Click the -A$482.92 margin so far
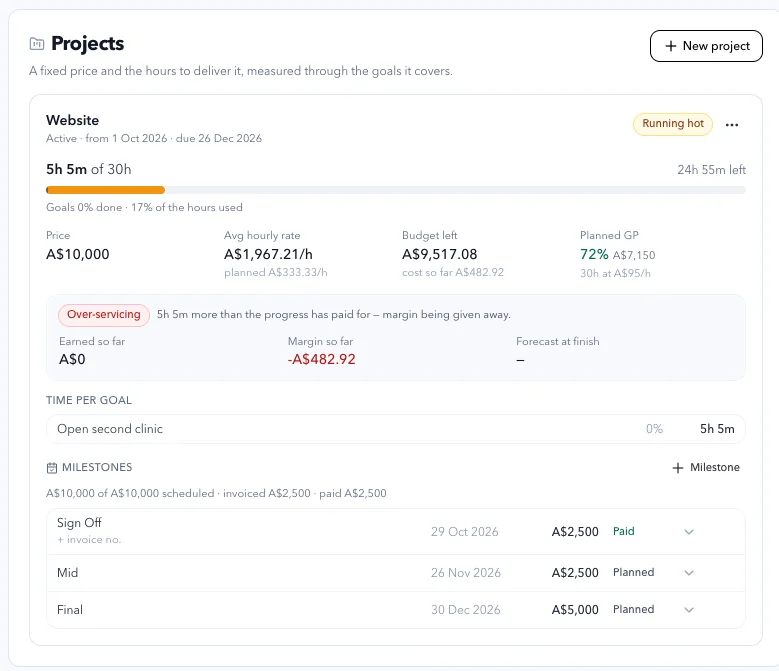779x671 pixels. (x=321, y=359)
